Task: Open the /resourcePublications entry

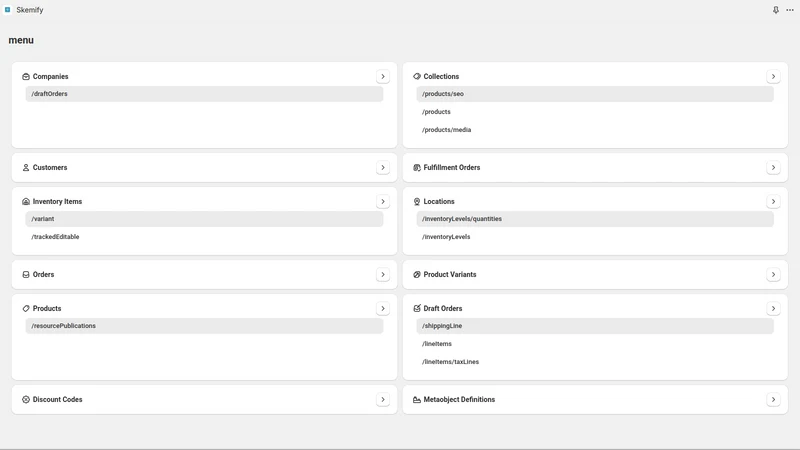Action: click(x=204, y=326)
